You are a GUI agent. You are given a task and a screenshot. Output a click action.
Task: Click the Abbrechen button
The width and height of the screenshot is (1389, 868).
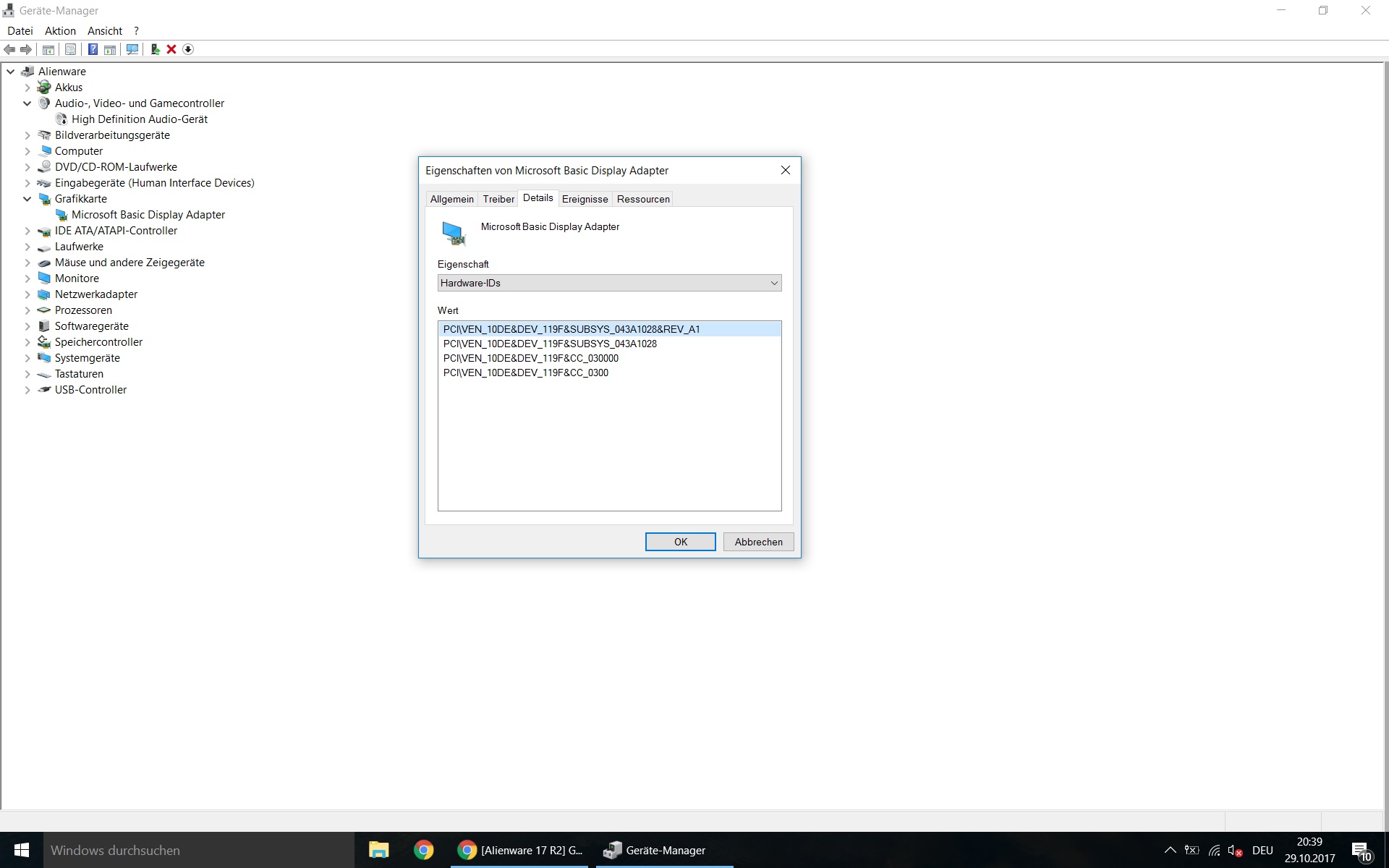(758, 542)
